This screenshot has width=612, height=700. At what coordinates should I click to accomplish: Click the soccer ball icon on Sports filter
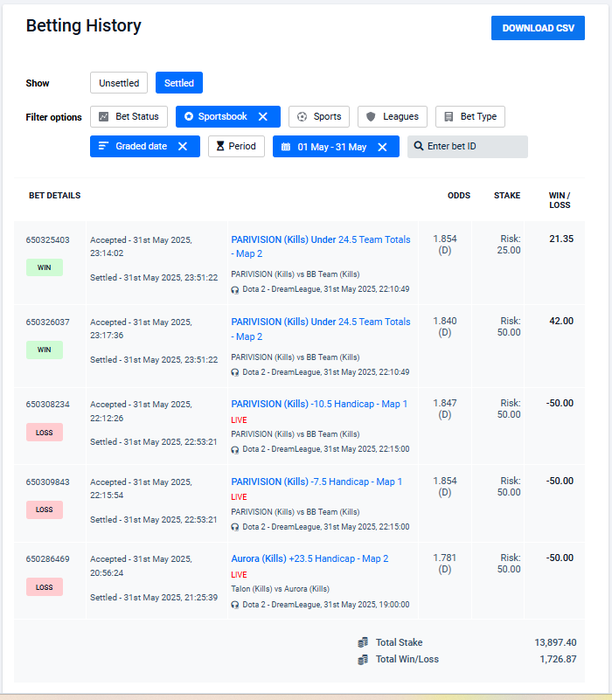(300, 117)
